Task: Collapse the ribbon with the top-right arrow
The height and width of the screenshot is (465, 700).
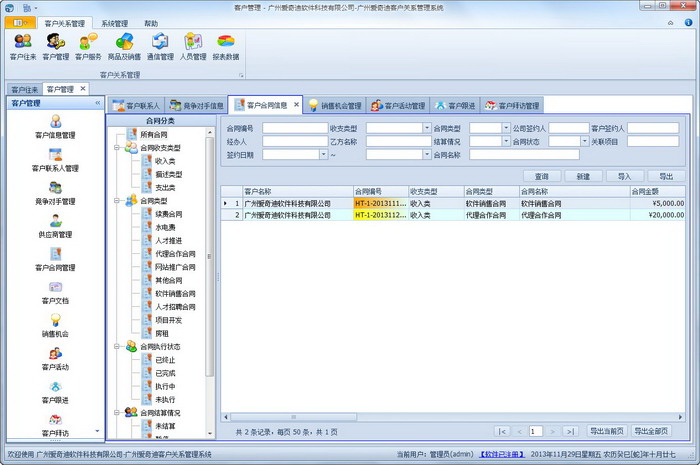Action: (x=671, y=23)
